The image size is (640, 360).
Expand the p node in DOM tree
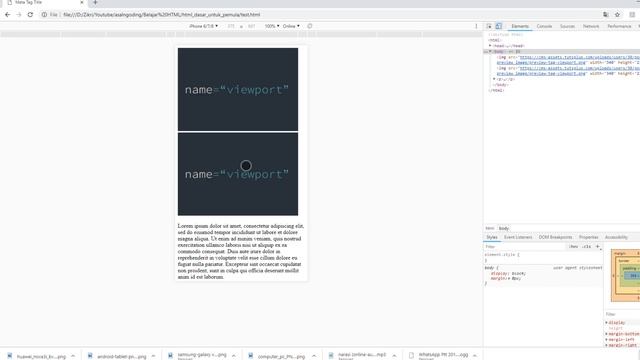(x=494, y=79)
